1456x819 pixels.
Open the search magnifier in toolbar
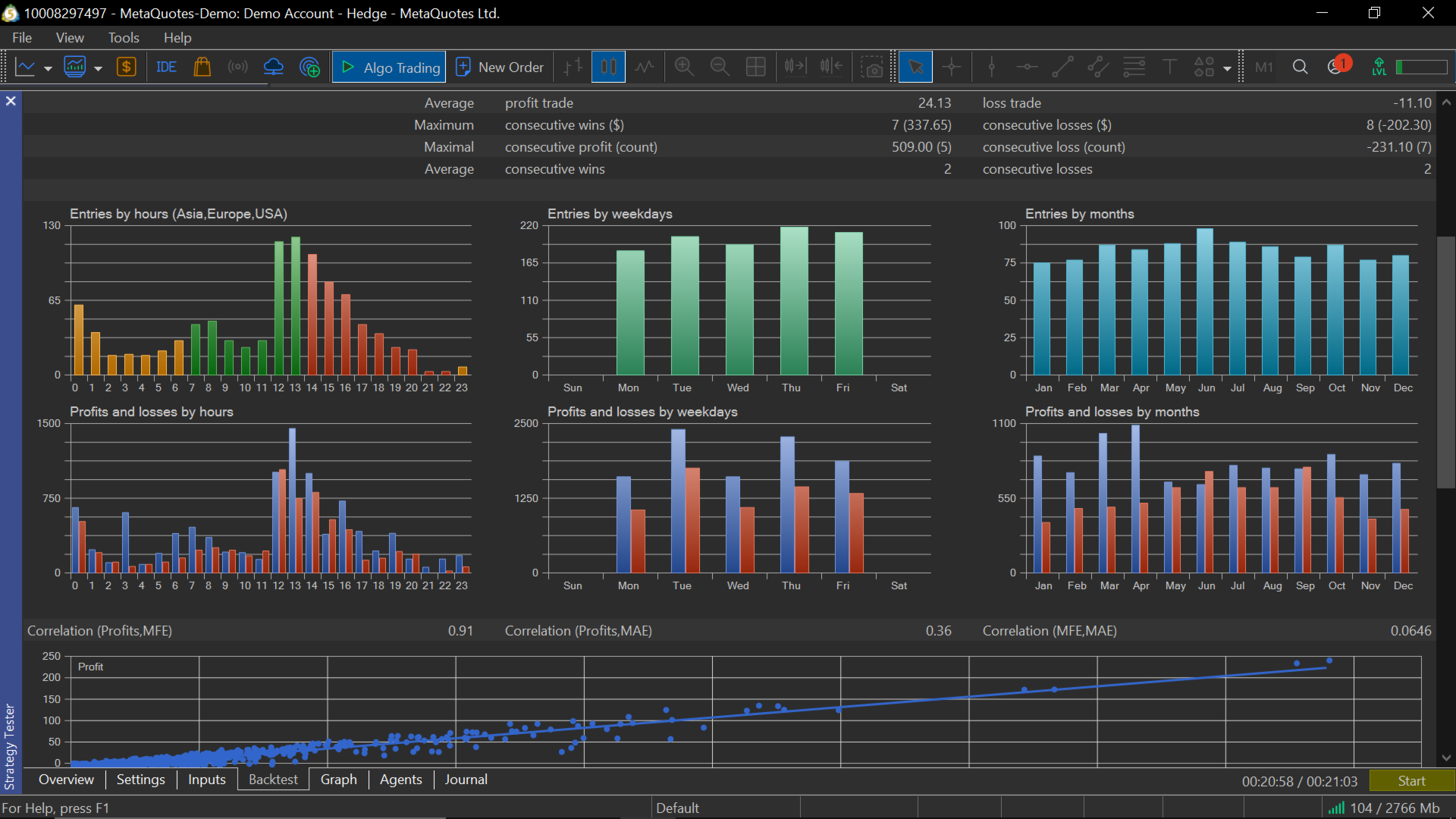[1300, 67]
